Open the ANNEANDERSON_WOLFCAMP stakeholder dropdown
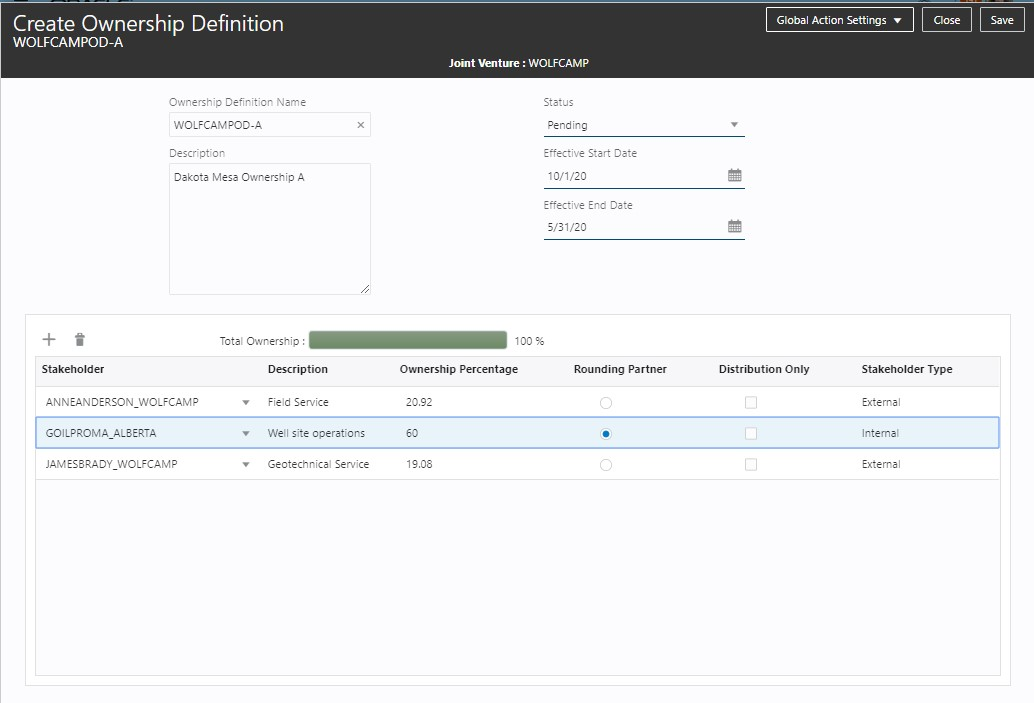Viewport: 1034px width, 703px height. (x=245, y=403)
